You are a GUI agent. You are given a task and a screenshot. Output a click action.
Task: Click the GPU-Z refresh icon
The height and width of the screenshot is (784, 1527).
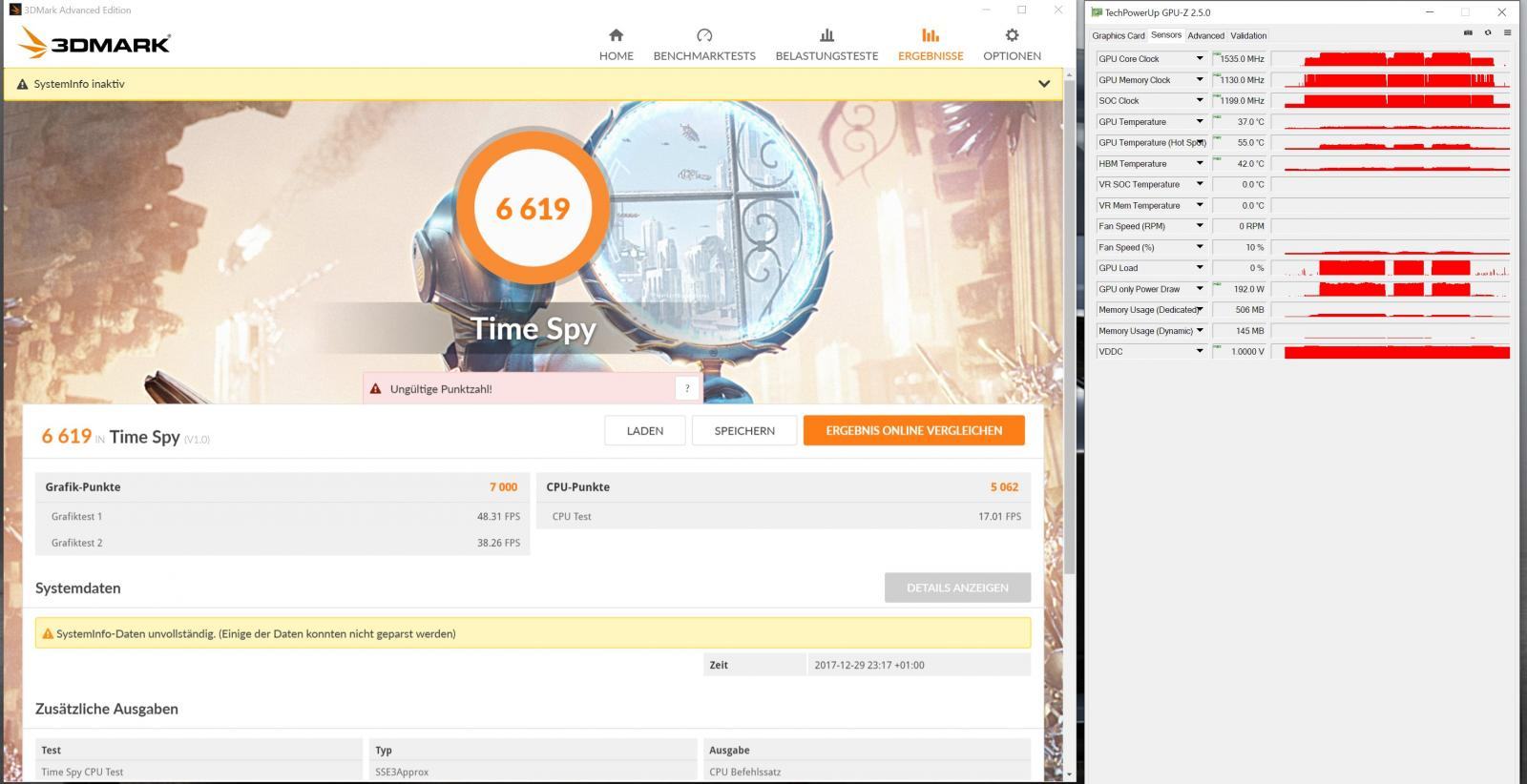point(1487,33)
